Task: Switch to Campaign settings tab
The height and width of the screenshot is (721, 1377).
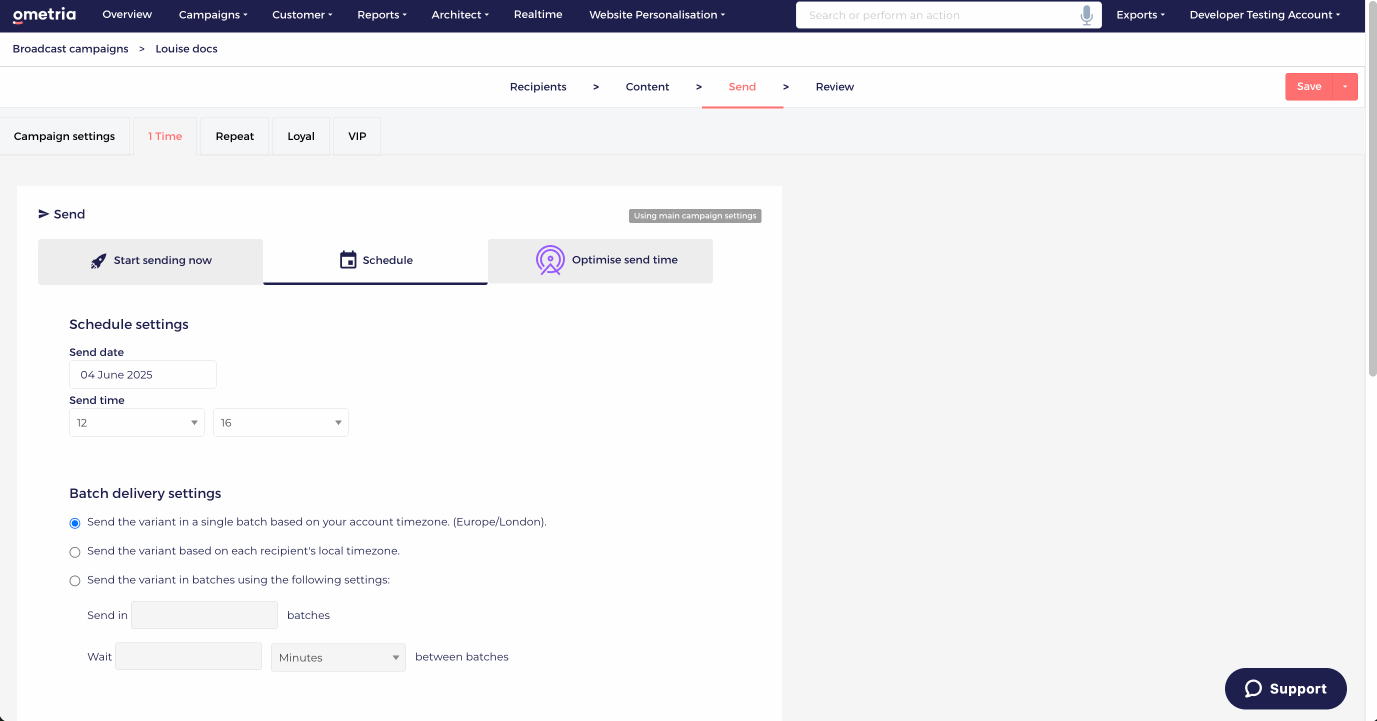Action: point(65,136)
